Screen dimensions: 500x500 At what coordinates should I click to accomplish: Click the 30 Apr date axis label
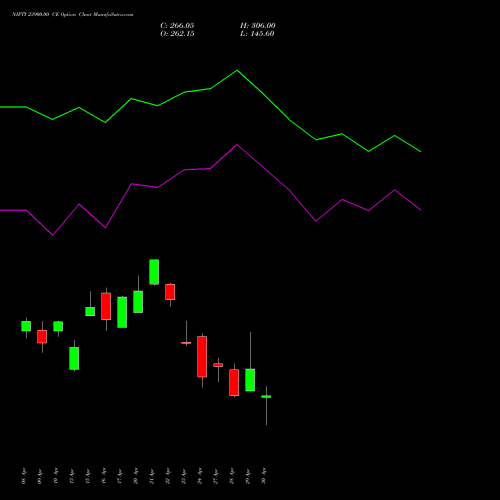click(x=264, y=476)
